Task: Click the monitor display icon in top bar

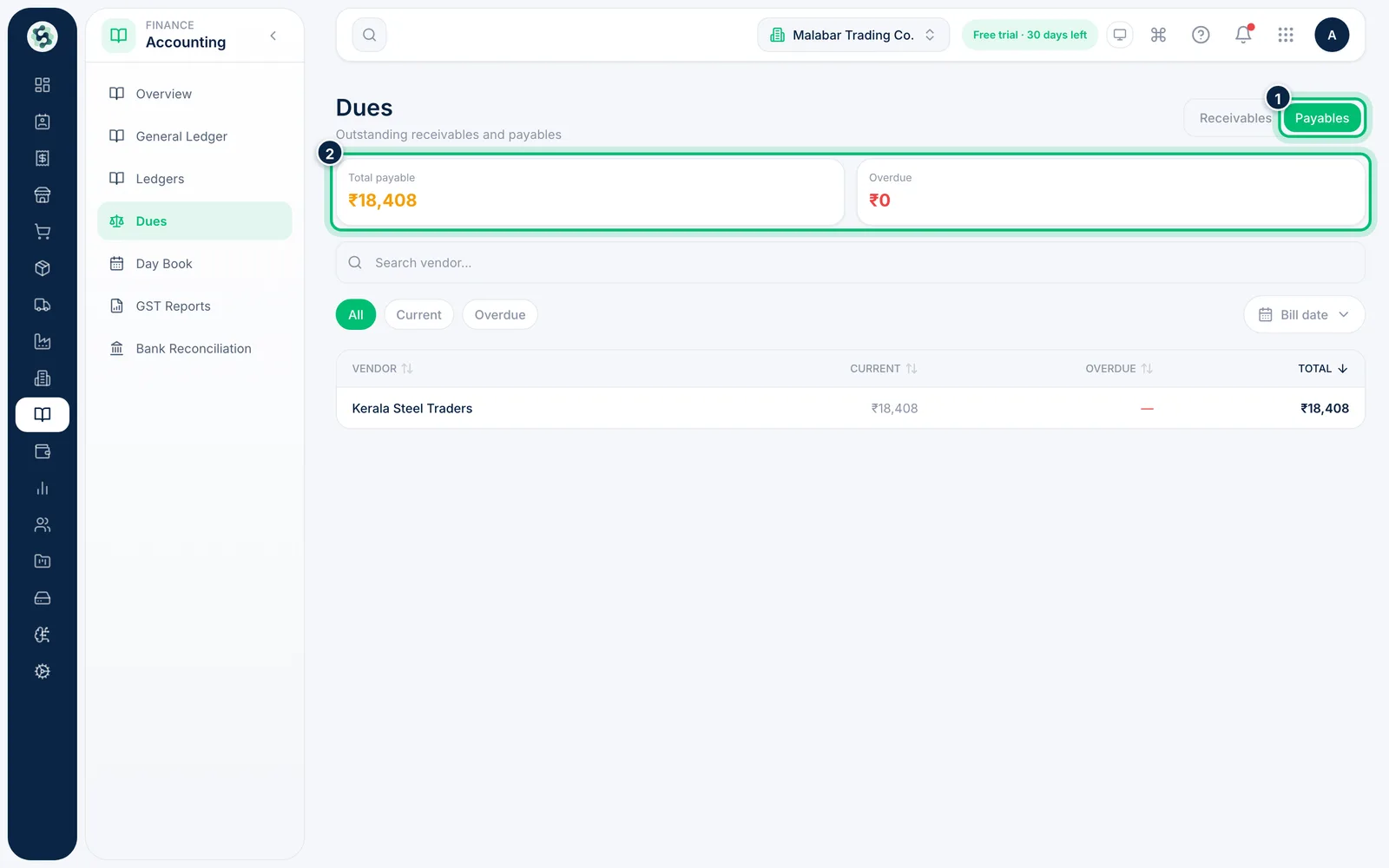Action: (1120, 35)
